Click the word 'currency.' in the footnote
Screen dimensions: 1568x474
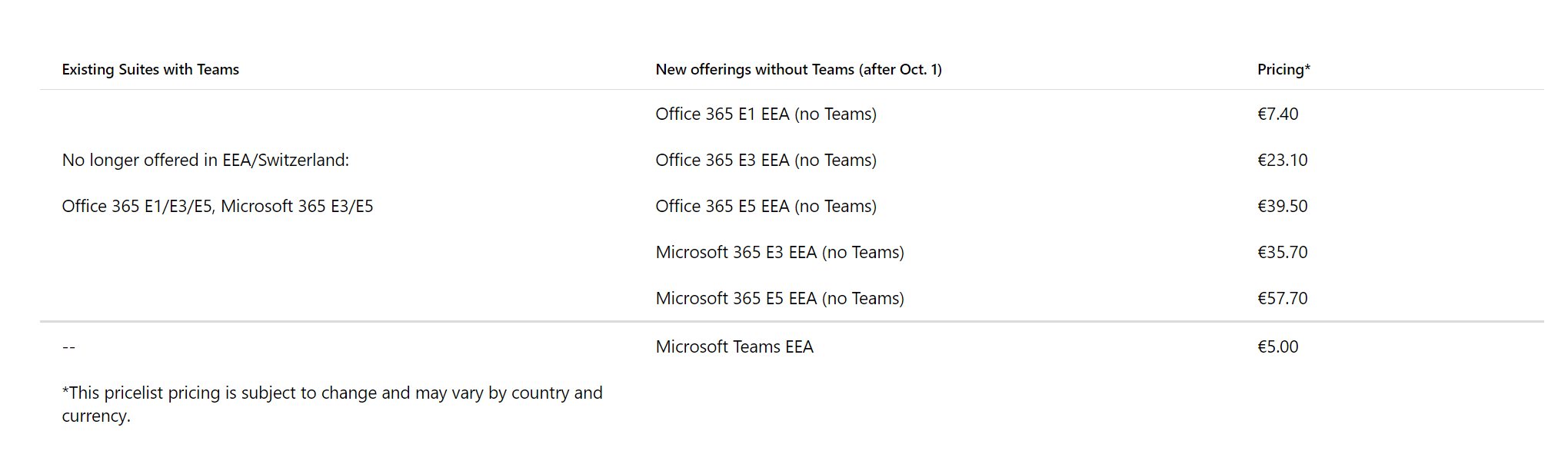pyautogui.click(x=96, y=416)
